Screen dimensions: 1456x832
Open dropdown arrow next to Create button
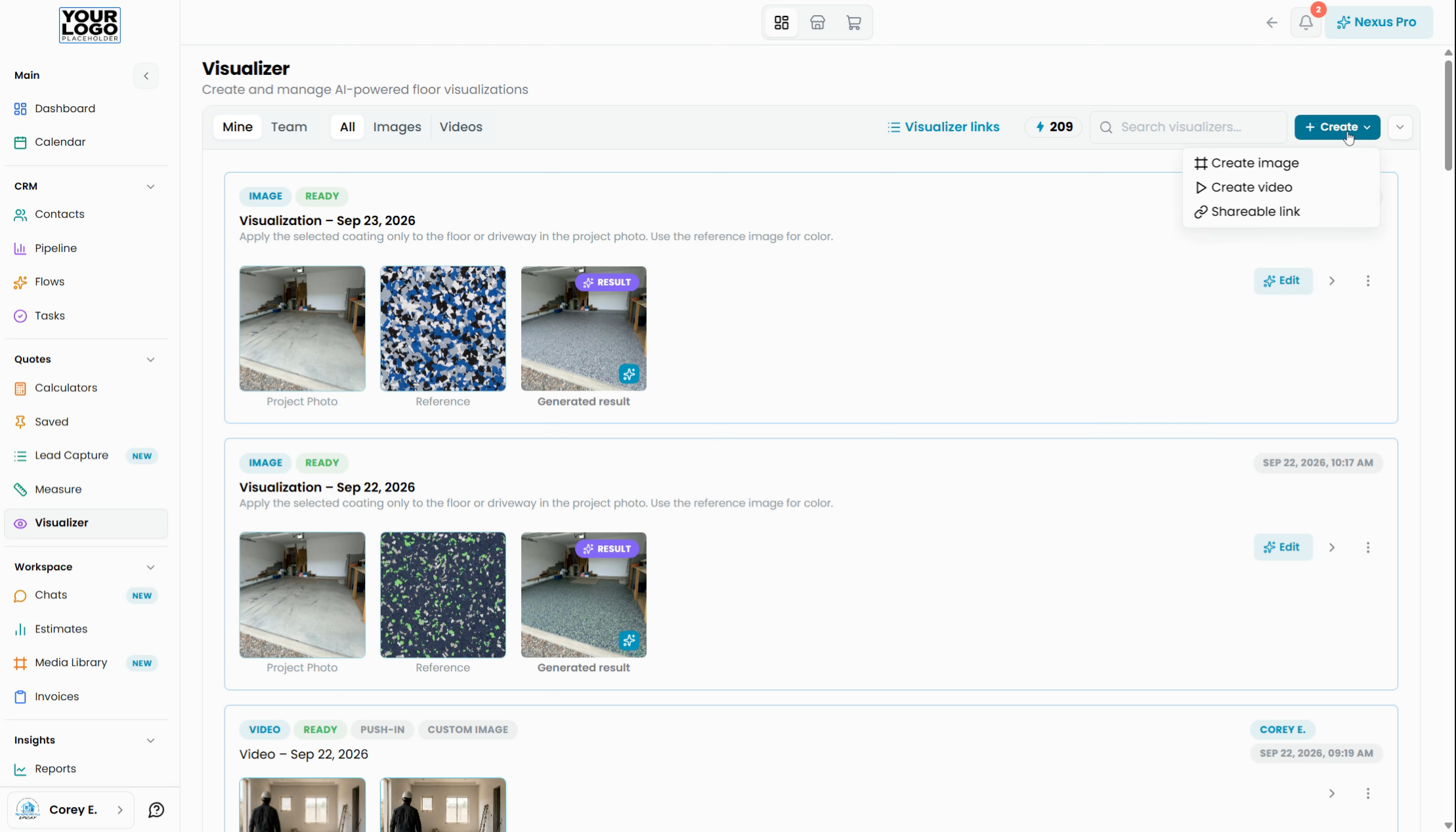1400,127
